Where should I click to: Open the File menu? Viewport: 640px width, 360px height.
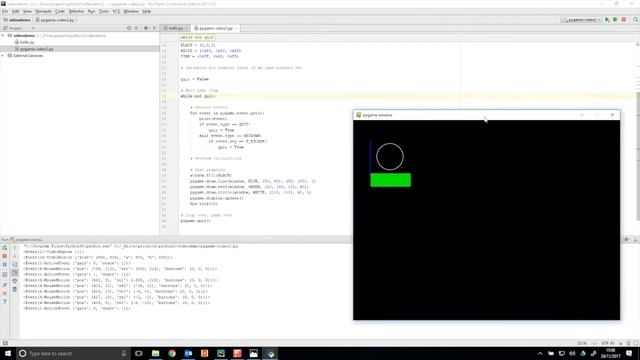5,11
